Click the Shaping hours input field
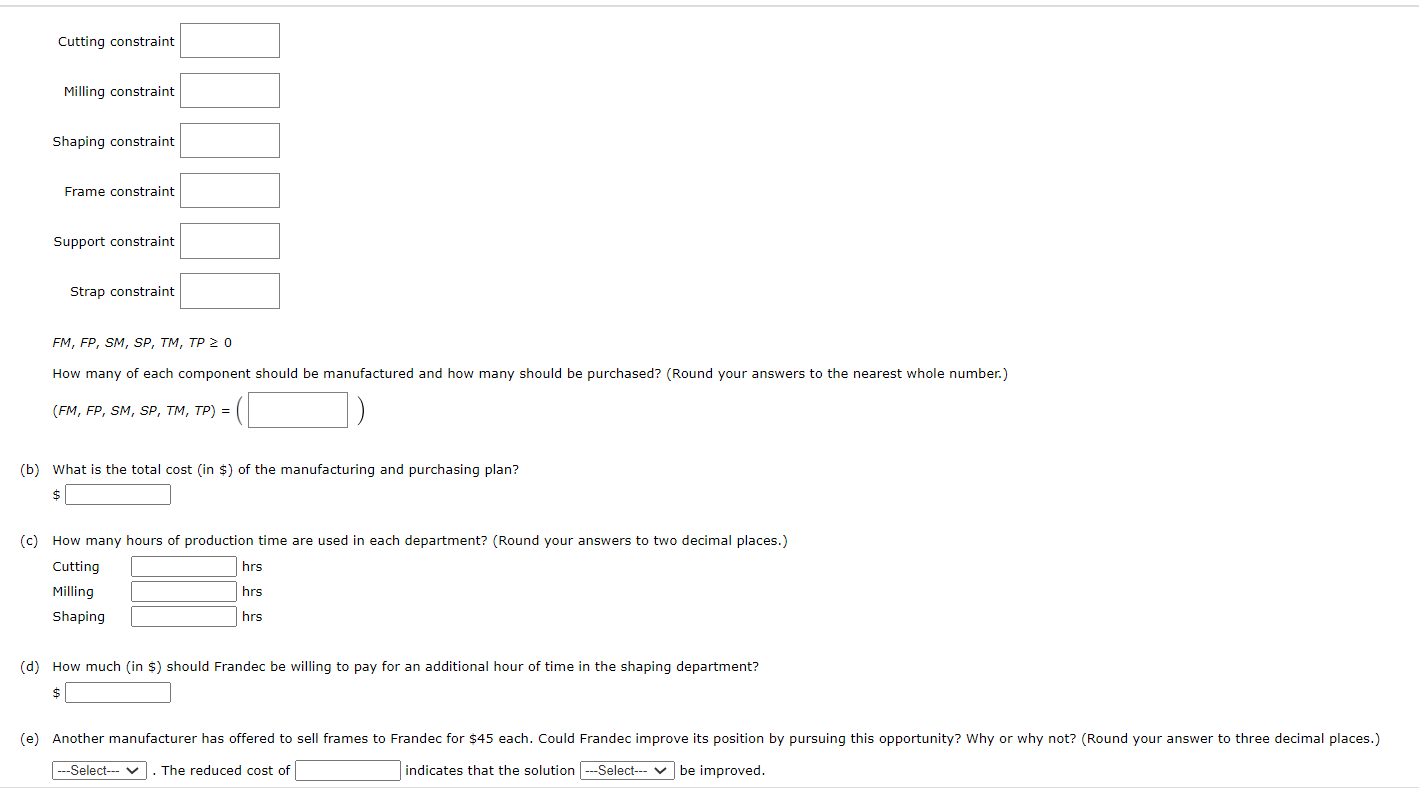 click(x=184, y=617)
